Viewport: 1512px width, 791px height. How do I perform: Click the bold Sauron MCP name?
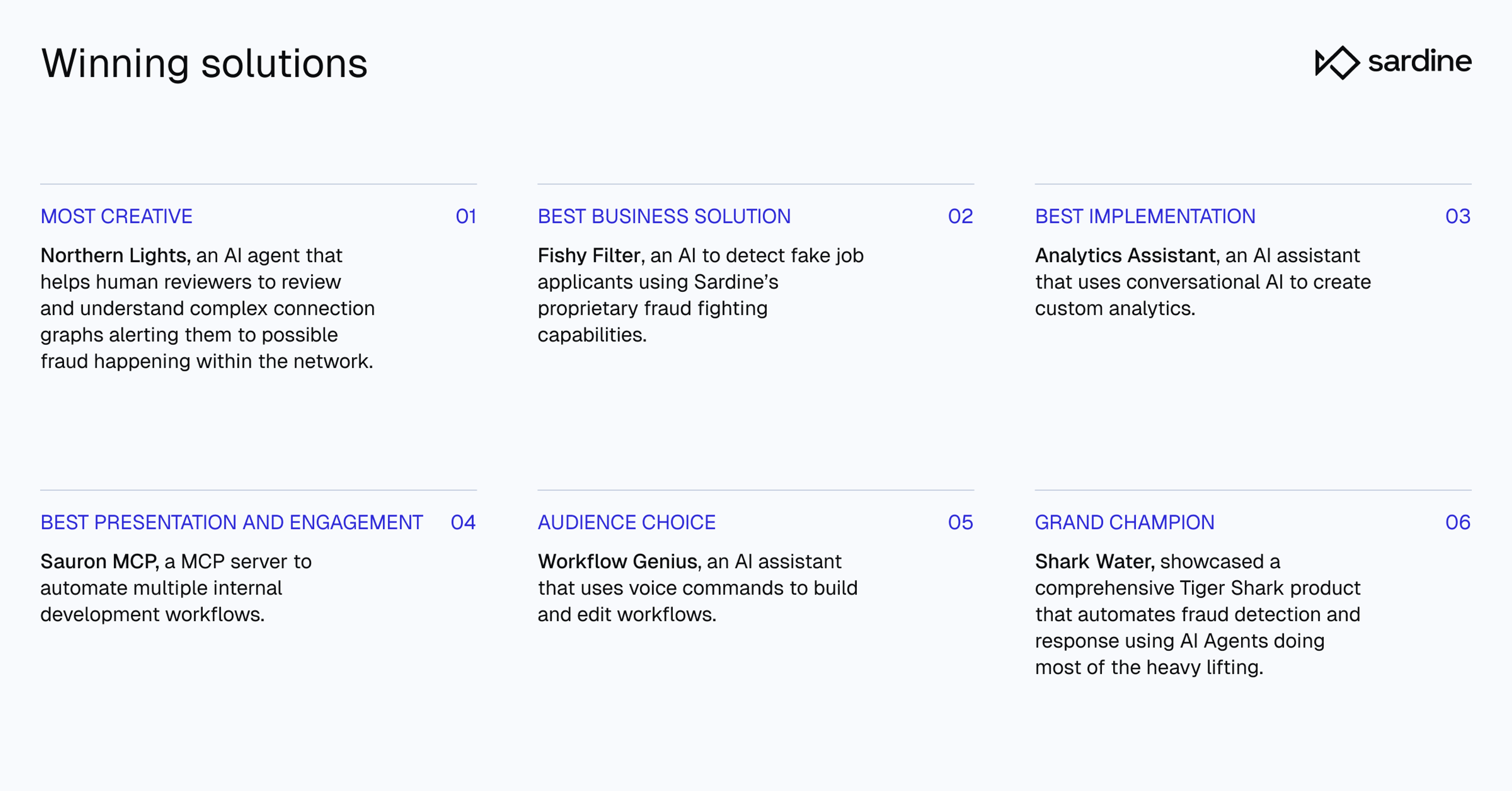coord(99,562)
